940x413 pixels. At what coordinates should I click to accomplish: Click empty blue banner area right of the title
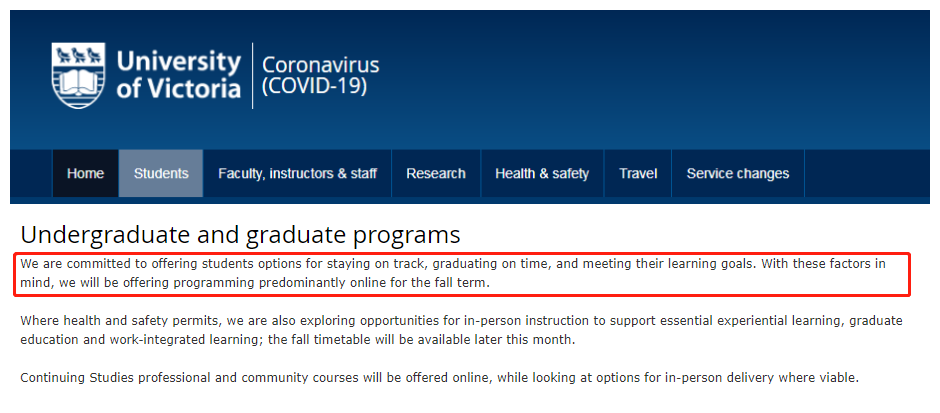click(x=650, y=80)
